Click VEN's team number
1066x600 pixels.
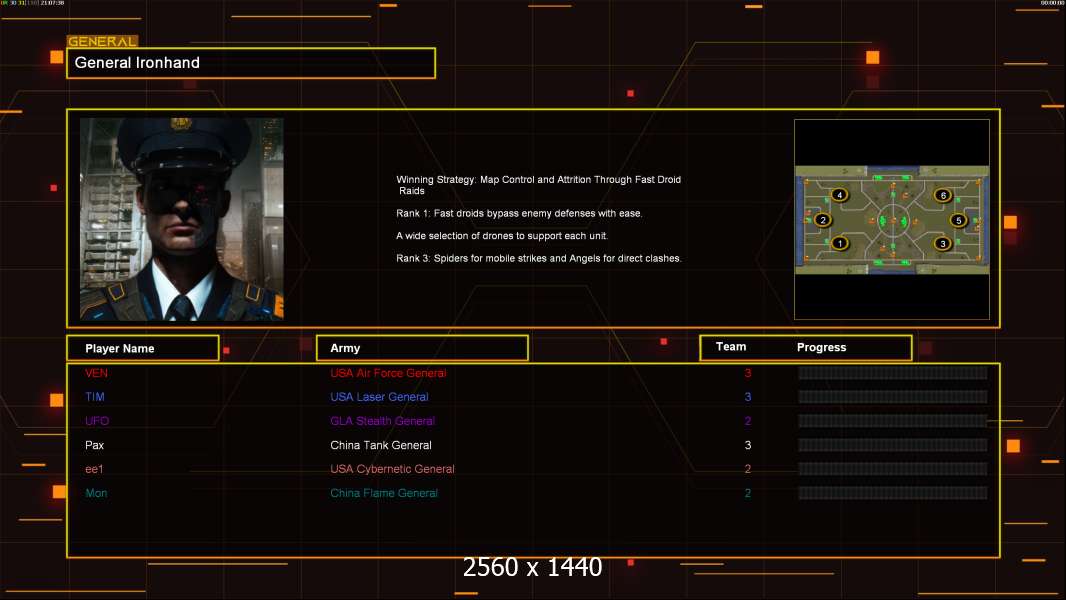point(748,373)
